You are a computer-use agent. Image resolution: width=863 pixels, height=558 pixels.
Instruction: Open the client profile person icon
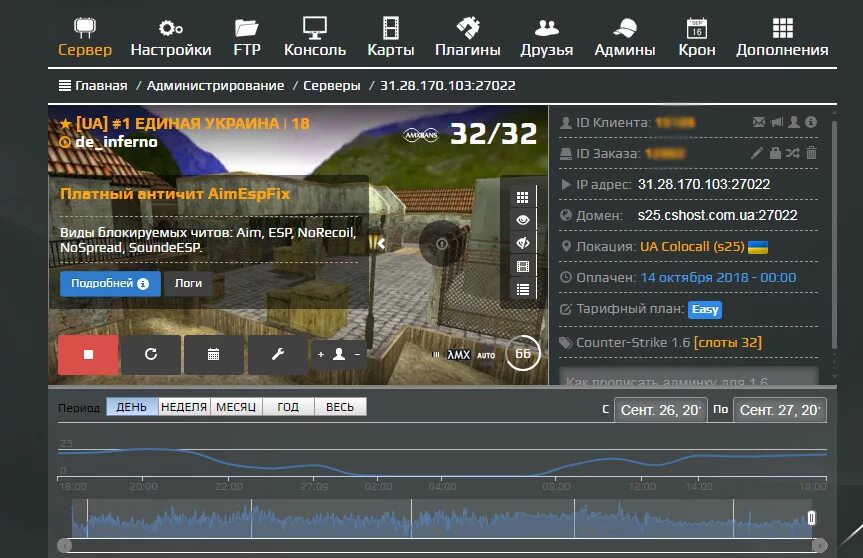(794, 122)
